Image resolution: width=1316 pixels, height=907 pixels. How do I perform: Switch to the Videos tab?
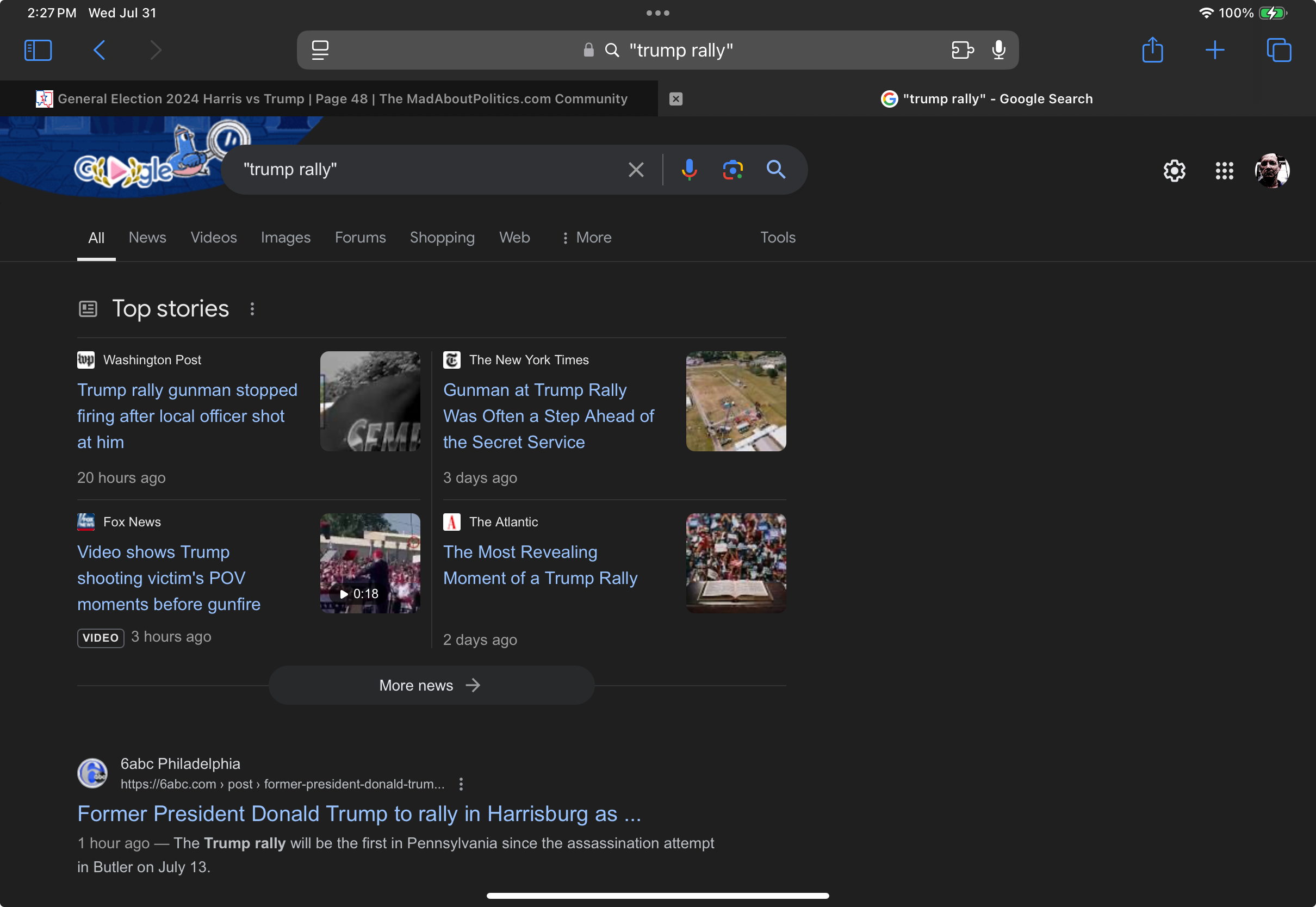point(214,238)
